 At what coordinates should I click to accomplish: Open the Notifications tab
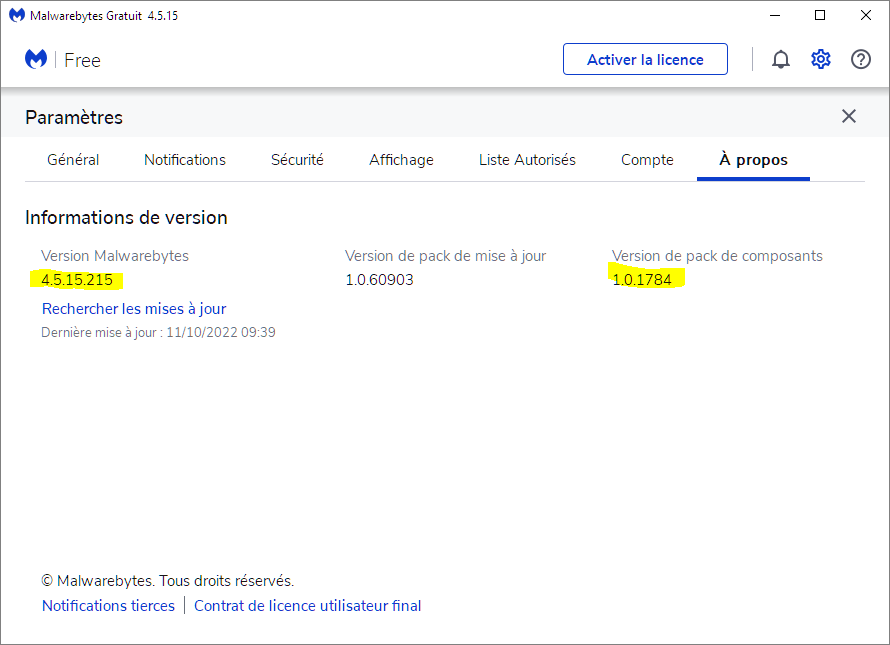(x=184, y=160)
